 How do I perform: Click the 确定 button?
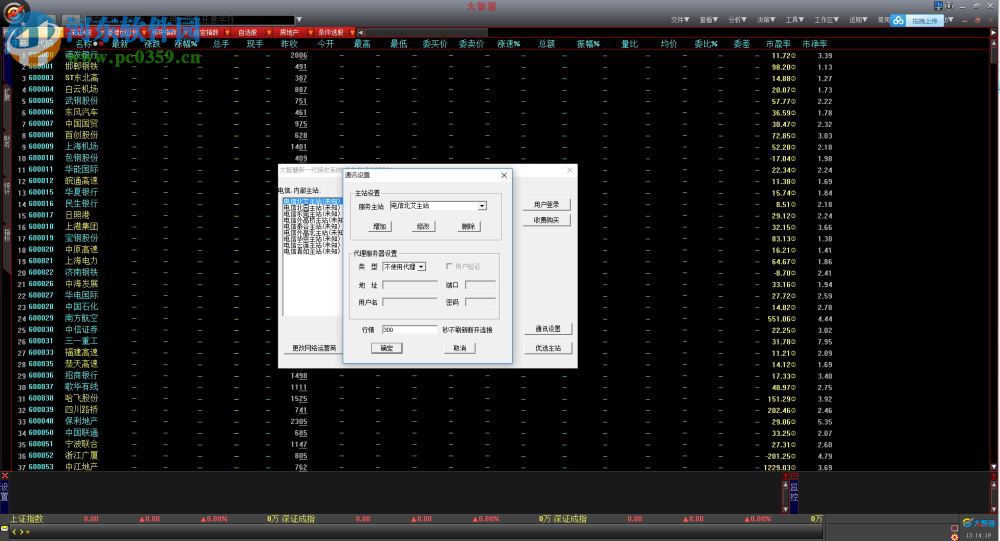(386, 348)
